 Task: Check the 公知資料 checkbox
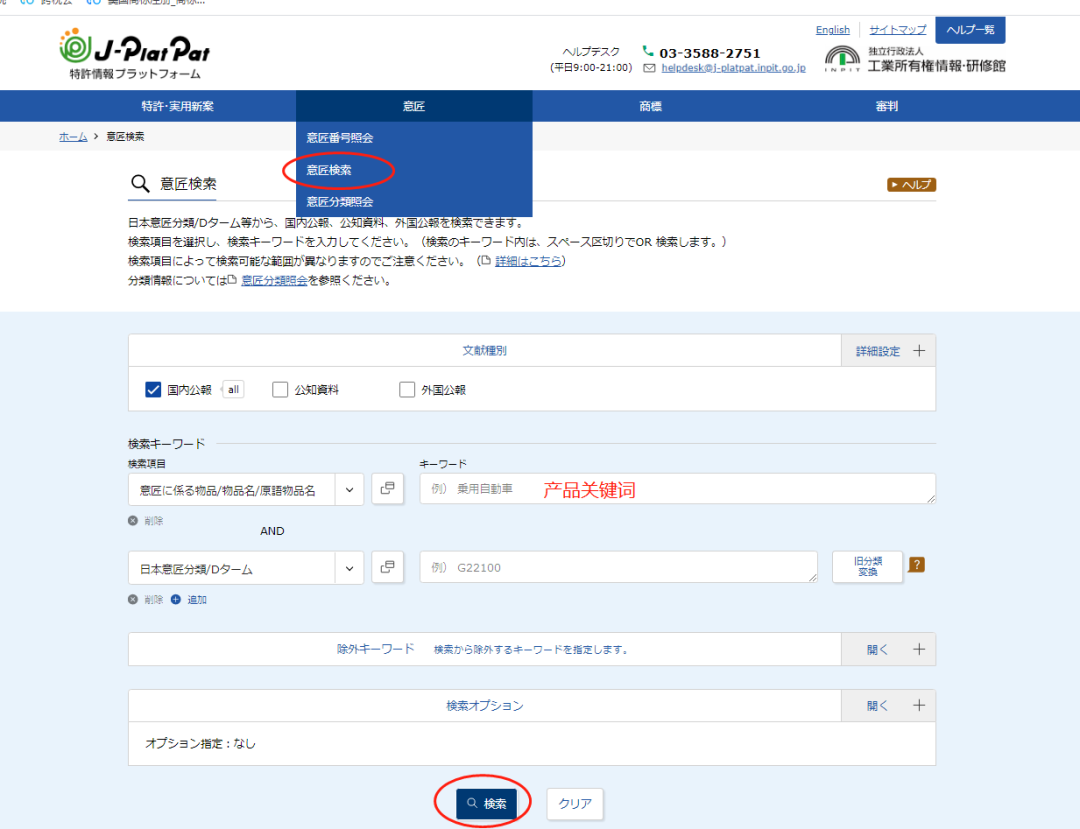pos(280,390)
